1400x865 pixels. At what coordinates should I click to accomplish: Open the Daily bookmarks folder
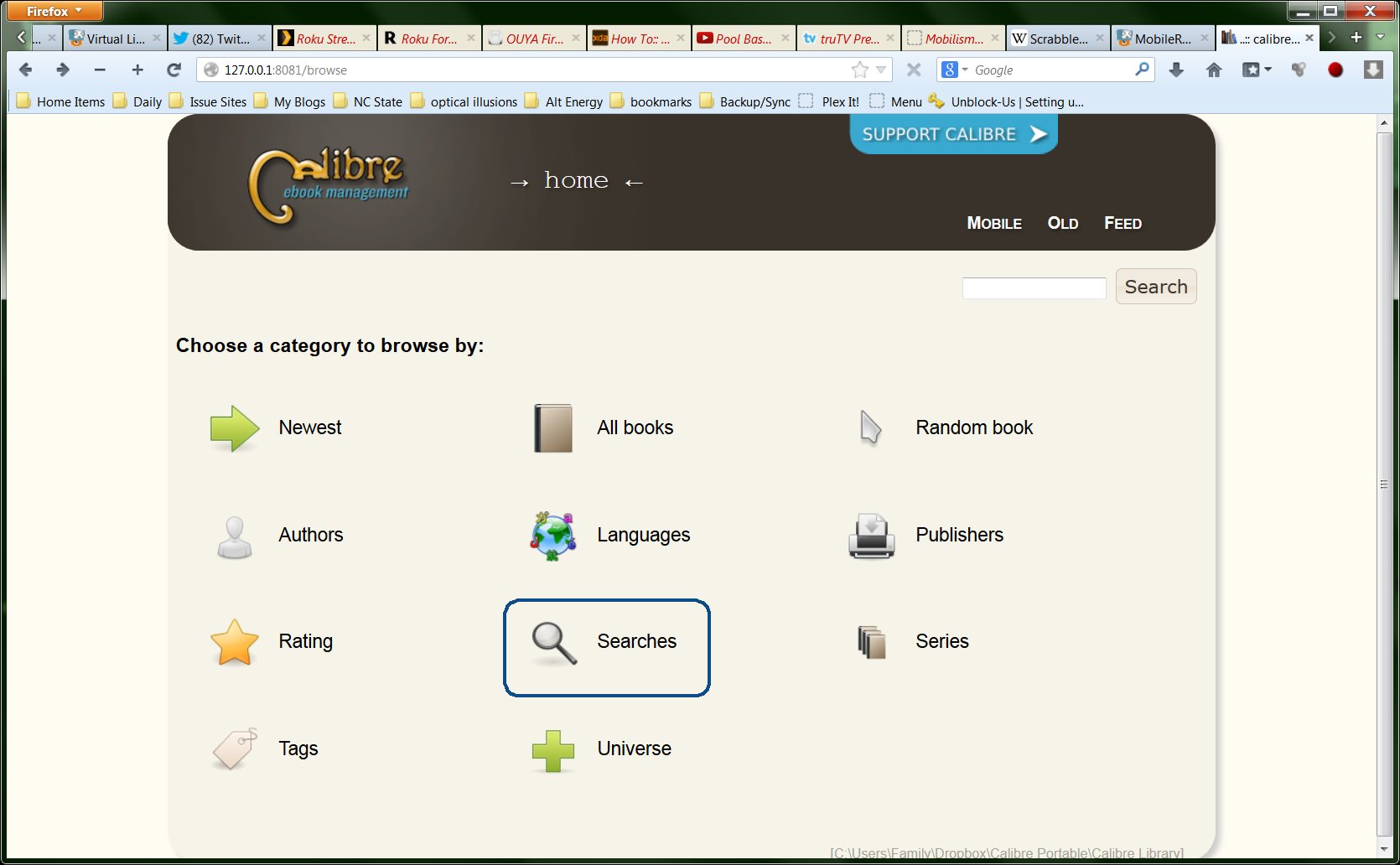pos(137,101)
